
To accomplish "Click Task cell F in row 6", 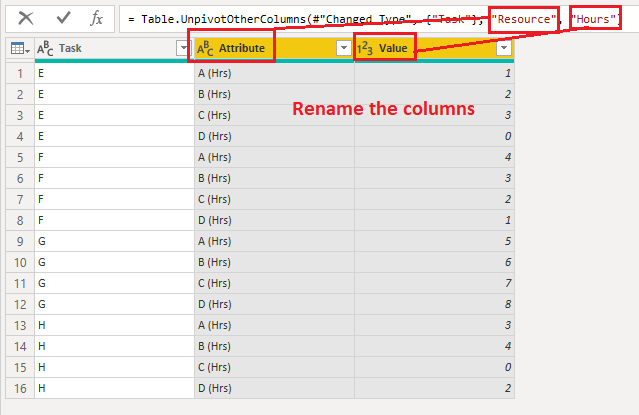I will (115, 178).
